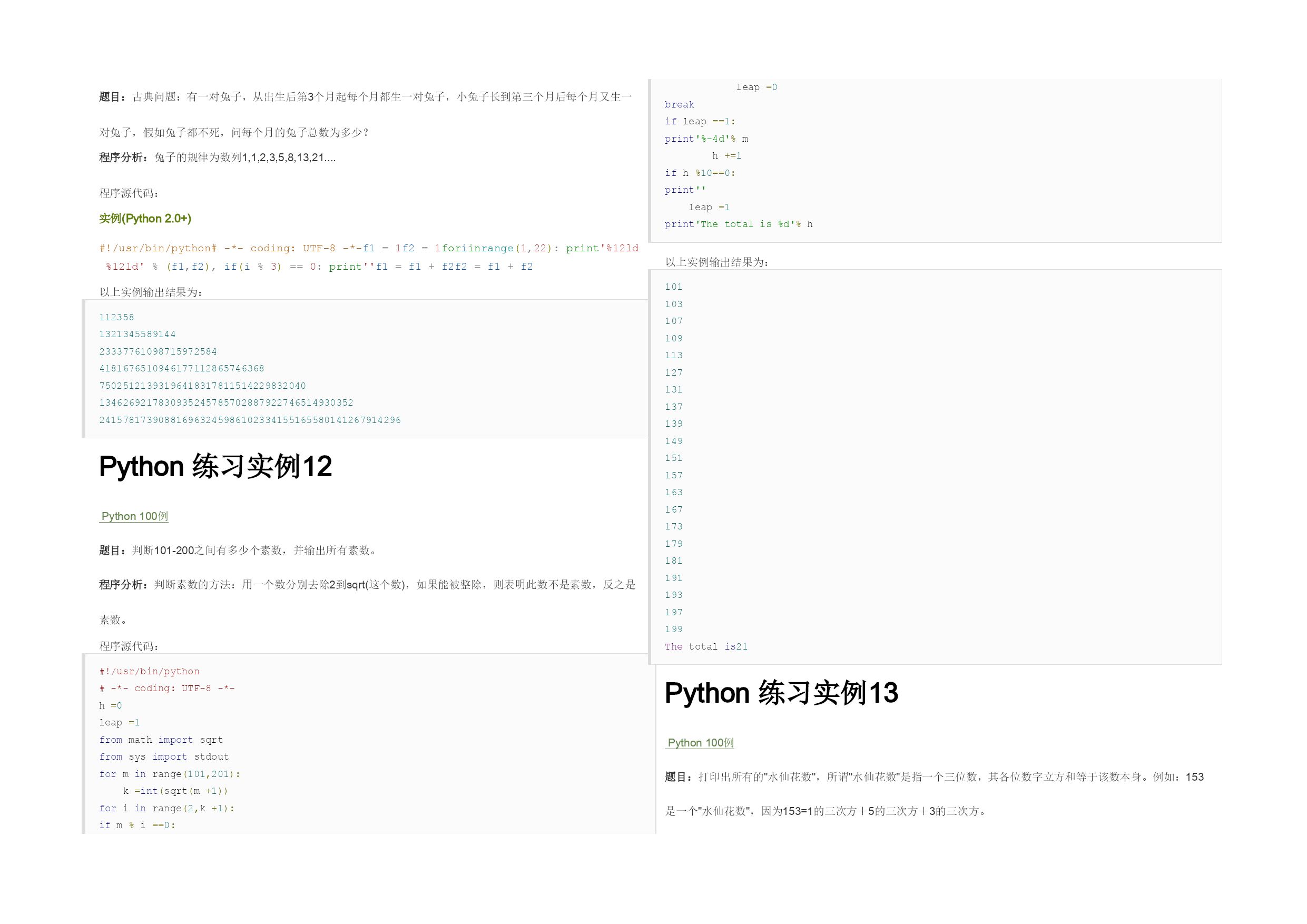Click prime output 113
The height and width of the screenshot is (924, 1307).
tap(673, 356)
